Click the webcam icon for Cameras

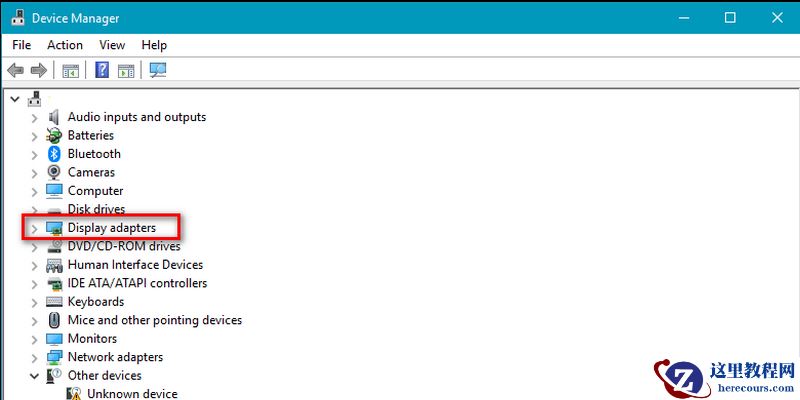tap(54, 172)
